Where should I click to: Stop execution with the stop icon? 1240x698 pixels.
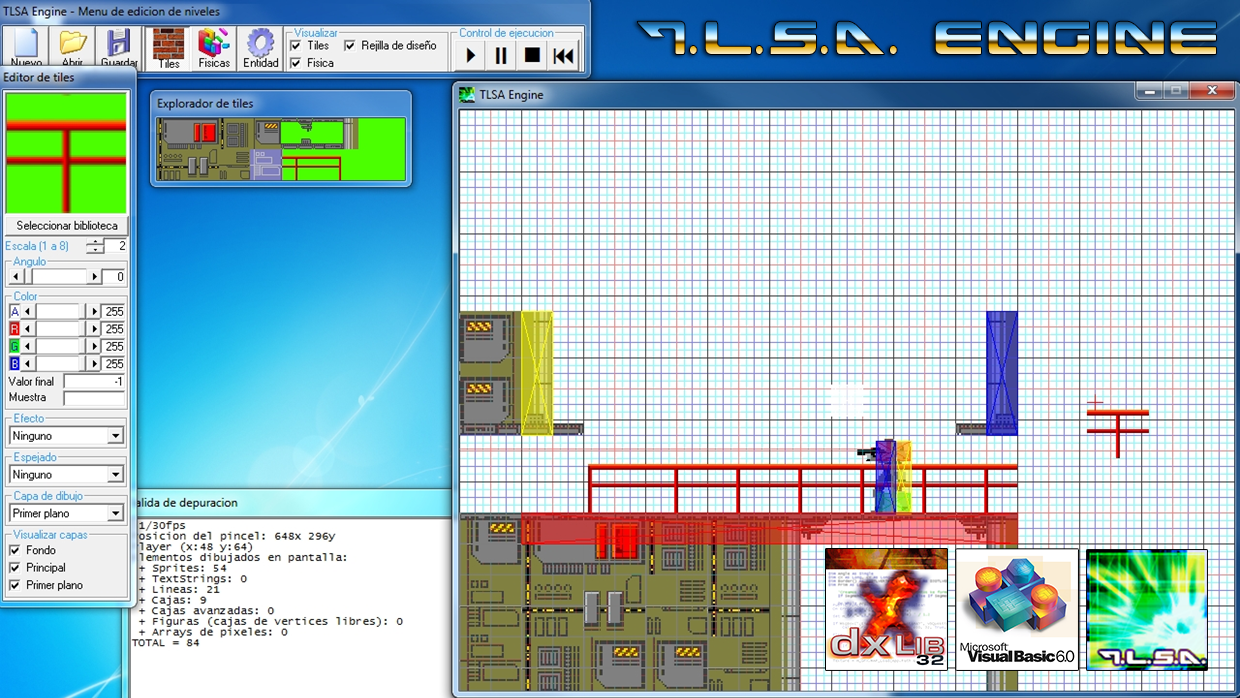click(x=532, y=55)
